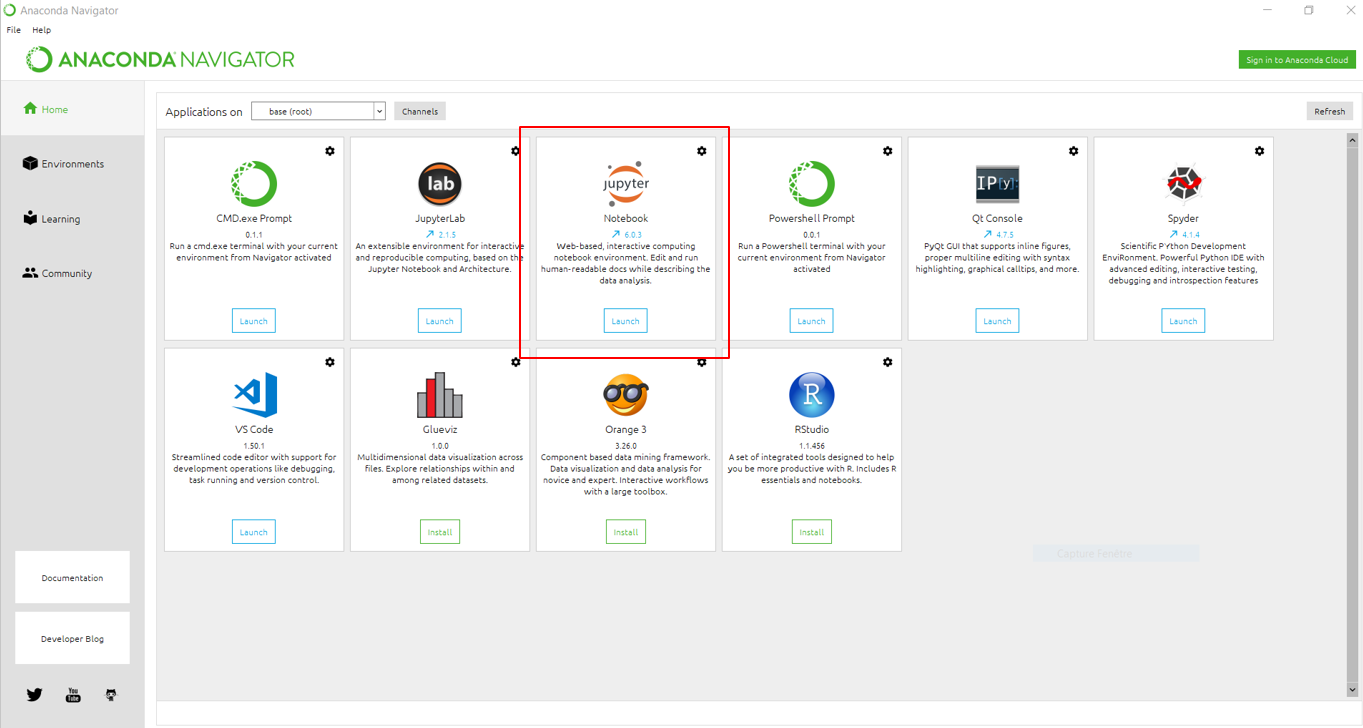The image size is (1363, 728).
Task: Open the YouTube link icon
Action: (73, 694)
